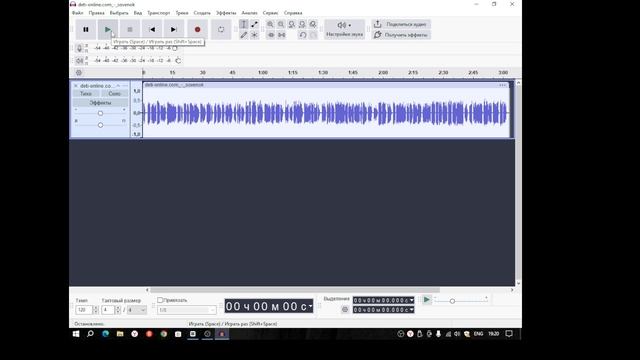The height and width of the screenshot is (360, 640).
Task: Open the selection start time format dropdown
Action: [x=412, y=300]
